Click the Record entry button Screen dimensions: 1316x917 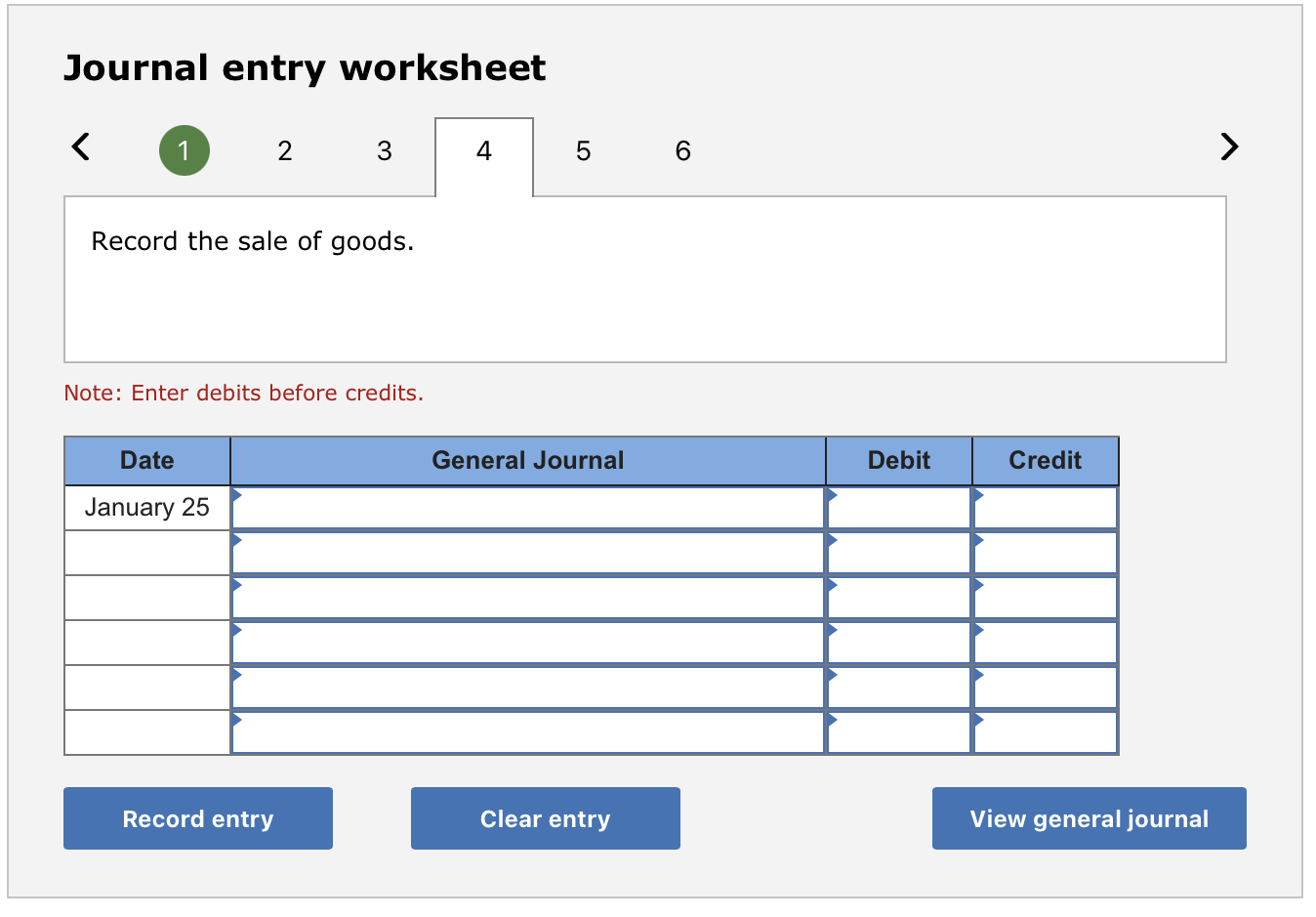coord(197,818)
